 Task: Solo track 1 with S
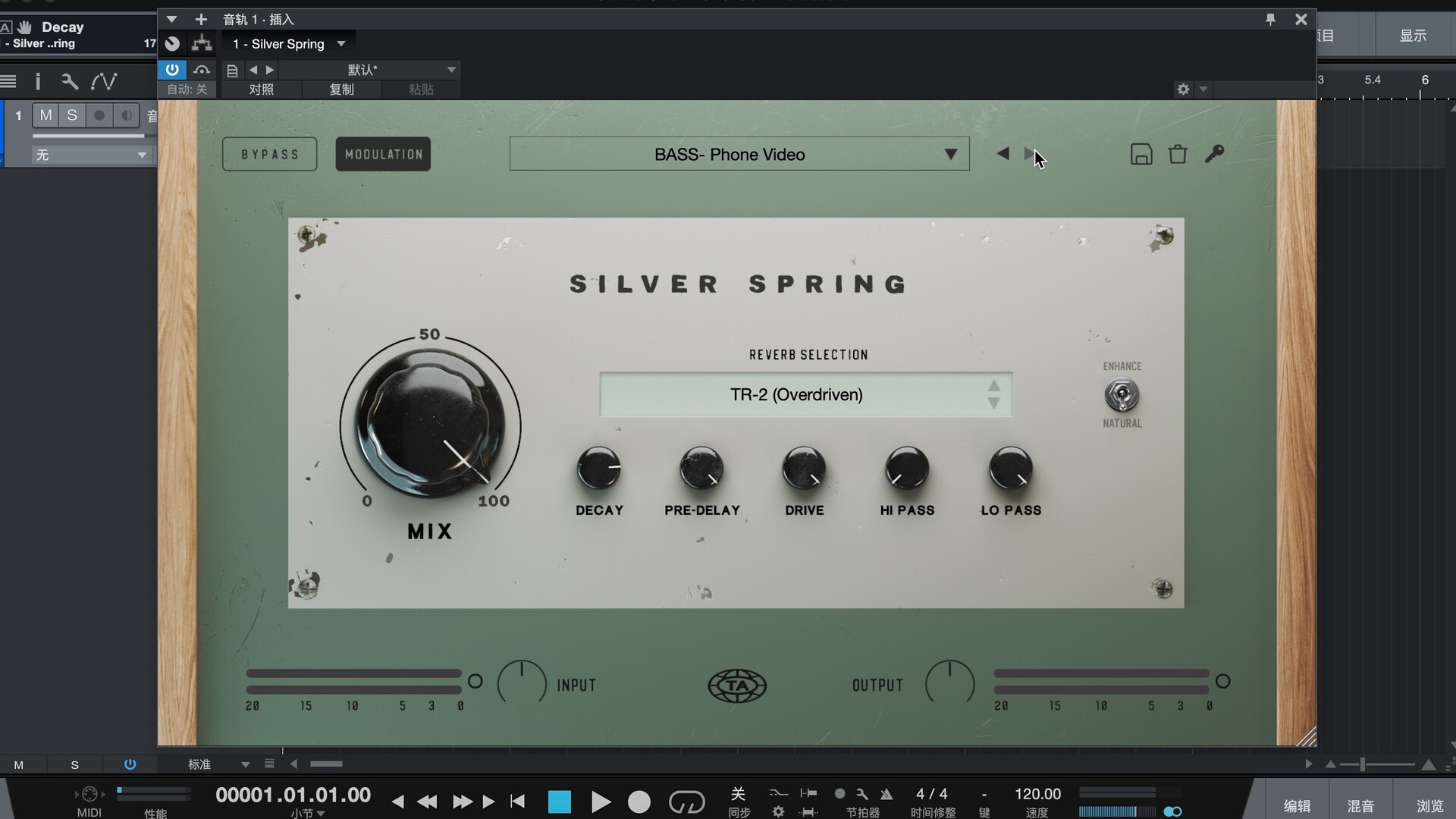tap(72, 115)
